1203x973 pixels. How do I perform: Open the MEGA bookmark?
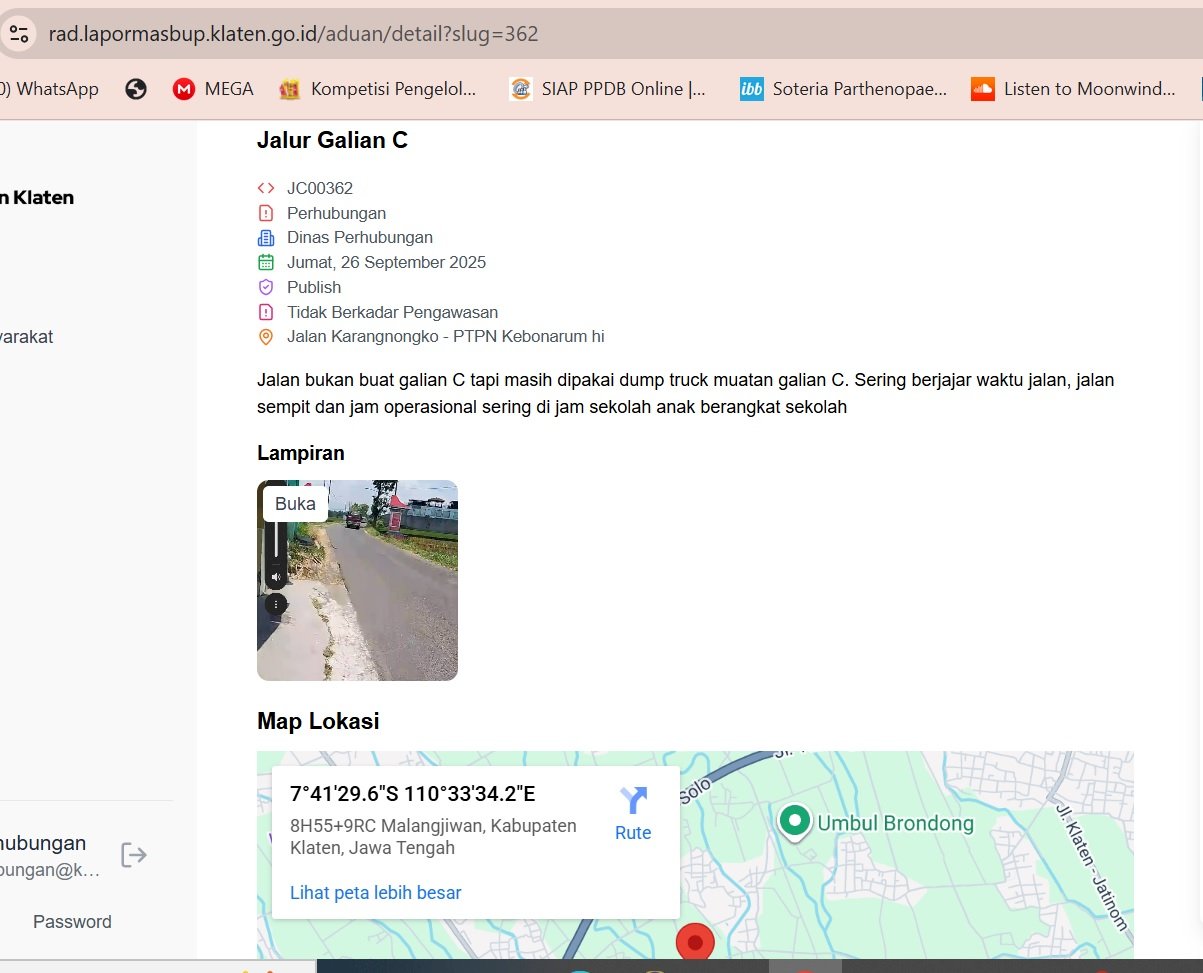213,89
